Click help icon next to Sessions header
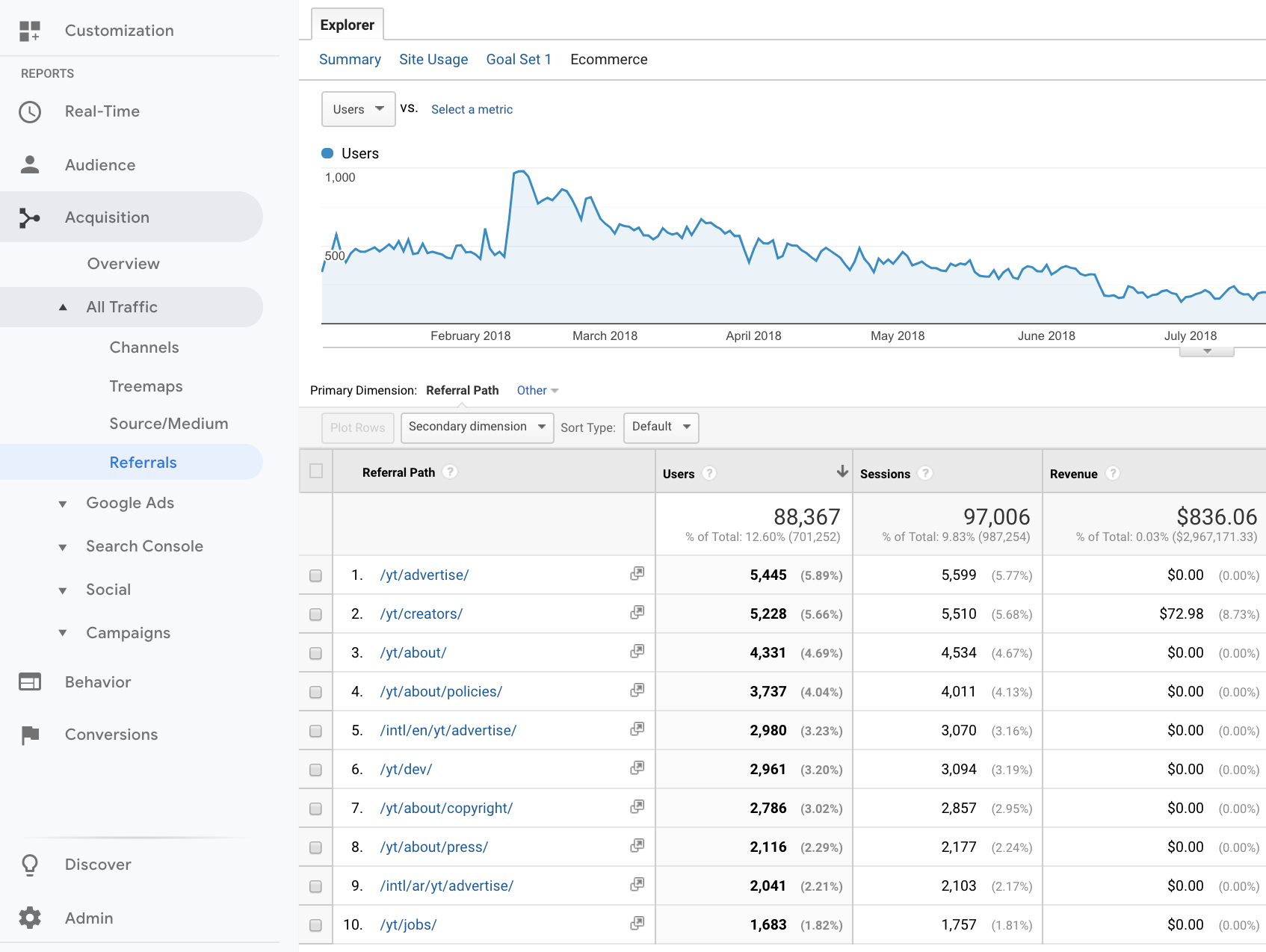Screen dimensions: 1266x952 925,473
